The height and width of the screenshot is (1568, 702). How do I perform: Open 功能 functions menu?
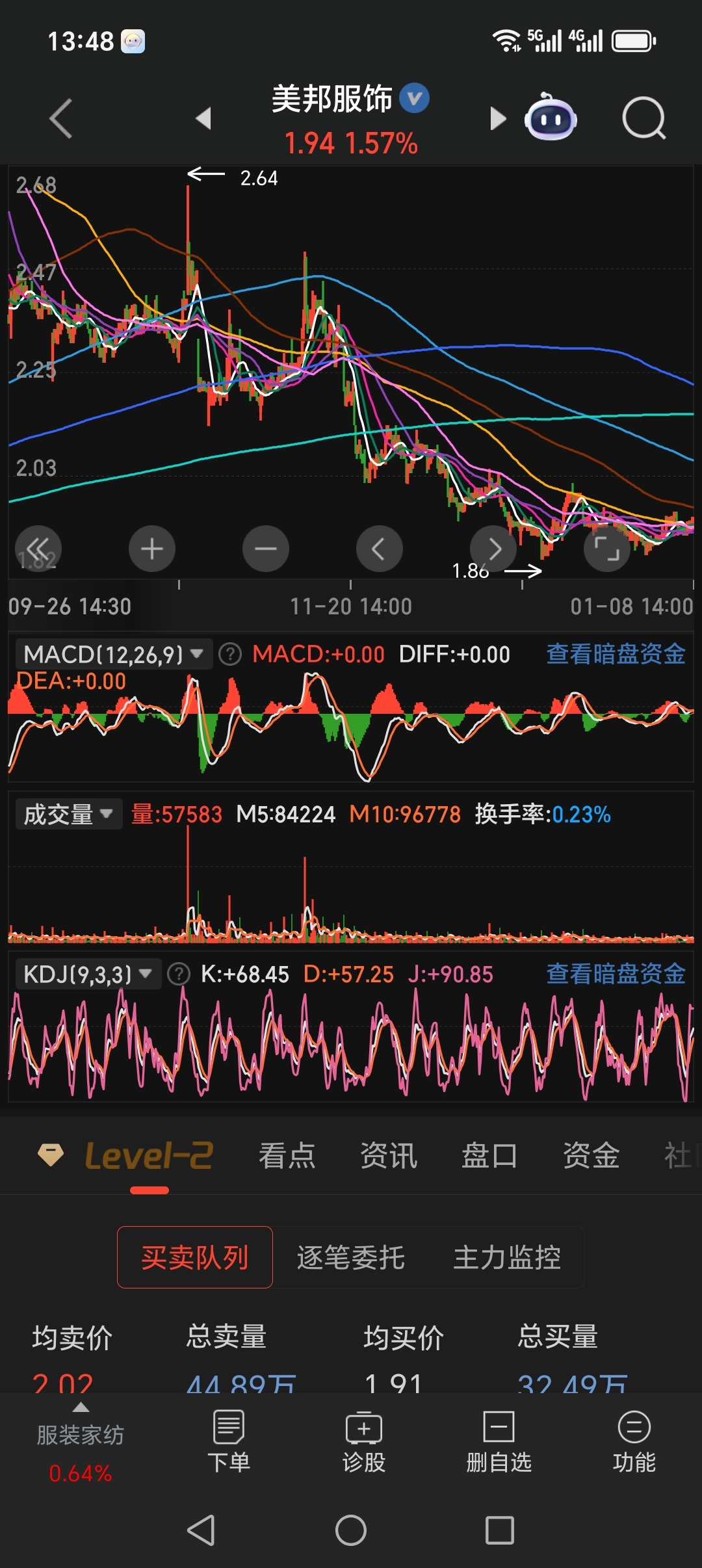click(x=634, y=1442)
